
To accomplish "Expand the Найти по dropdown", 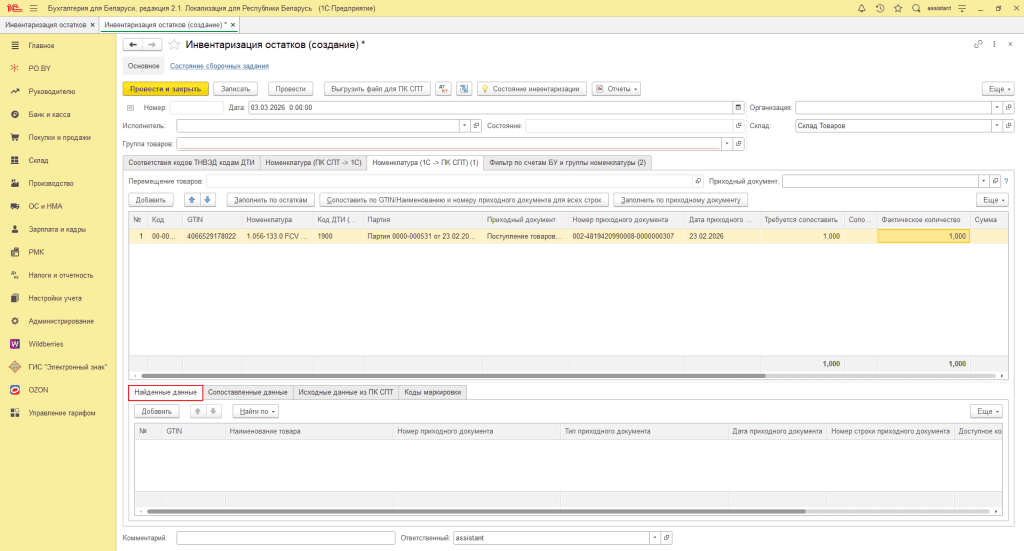I will click(255, 411).
